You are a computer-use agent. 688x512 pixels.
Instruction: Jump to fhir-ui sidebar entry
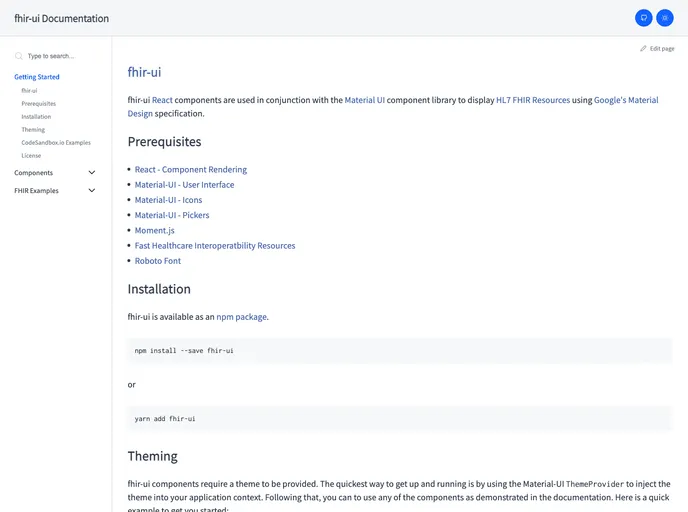(x=29, y=91)
